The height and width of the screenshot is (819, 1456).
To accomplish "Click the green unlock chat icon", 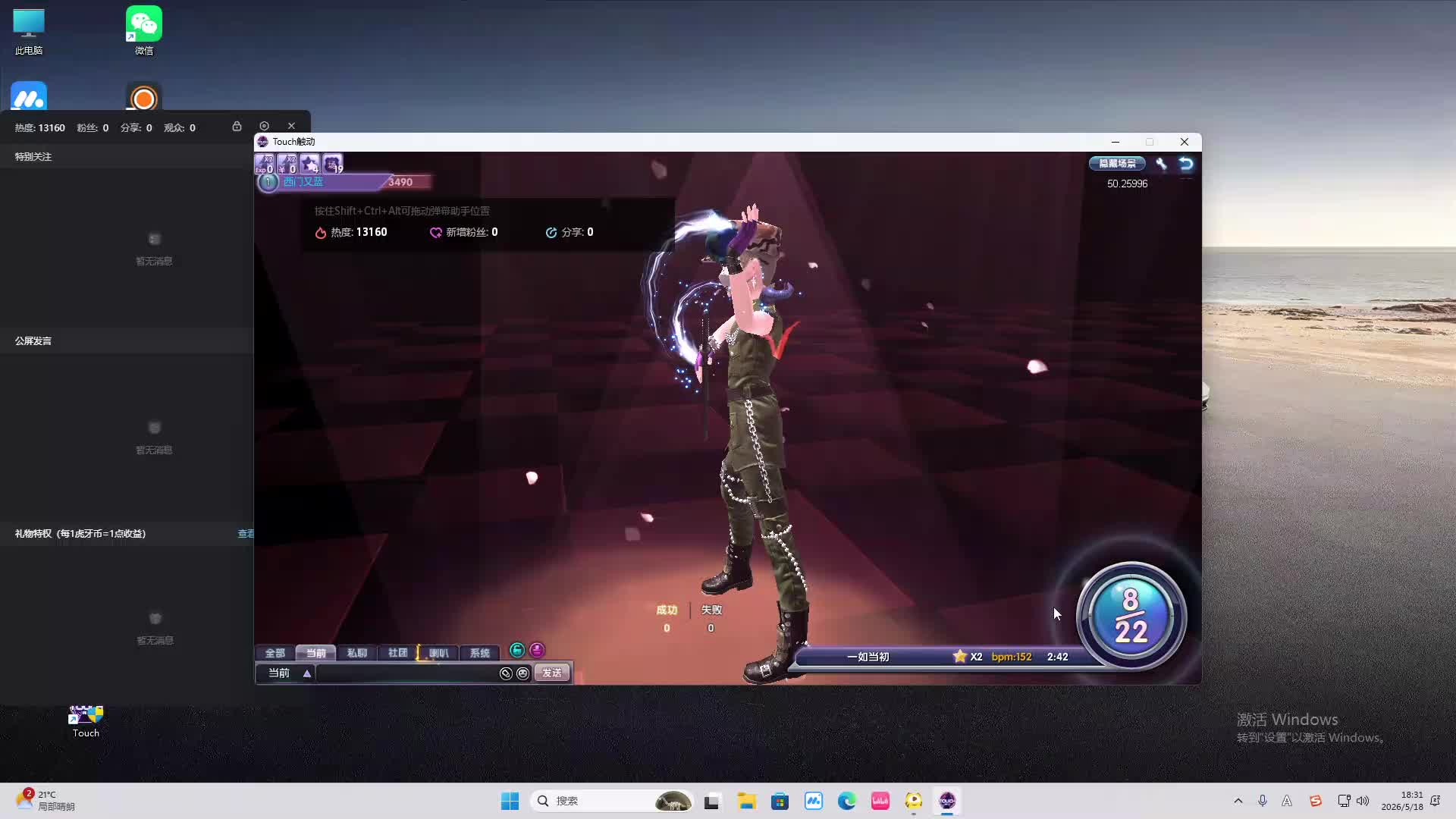I will [x=517, y=650].
